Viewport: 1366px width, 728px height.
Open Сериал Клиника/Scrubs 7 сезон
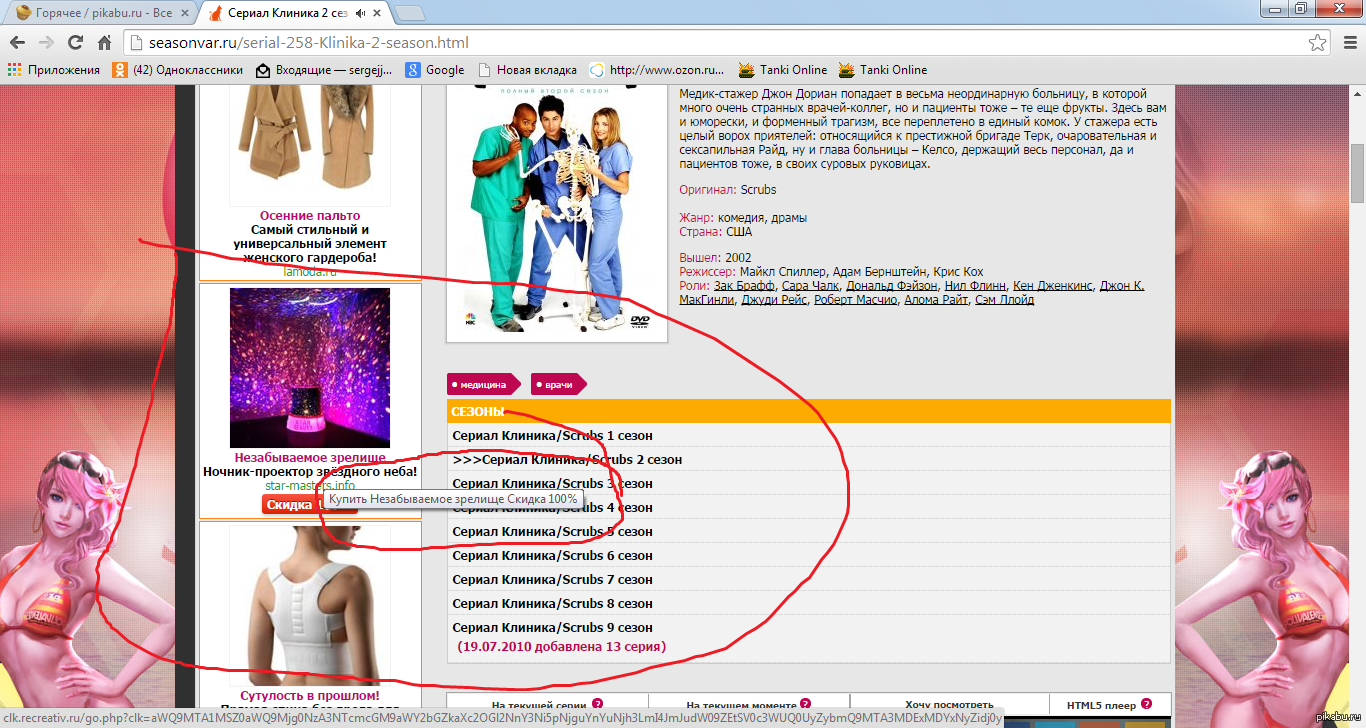(552, 580)
